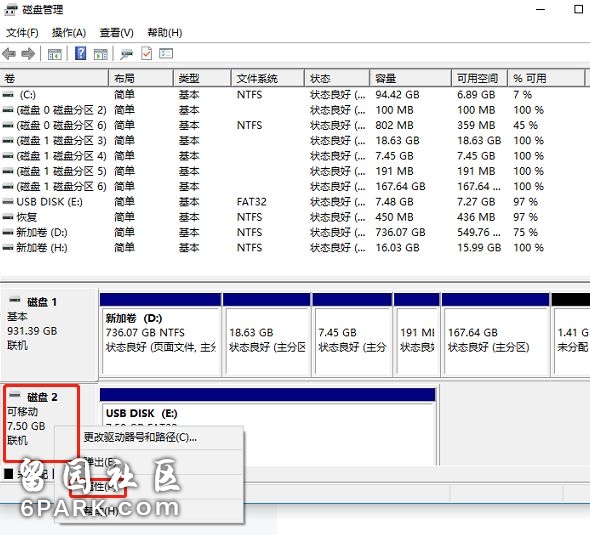This screenshot has width=590, height=535.
Task: Click the toolbar icon right of the Help icon
Action: pyautogui.click(x=101, y=54)
